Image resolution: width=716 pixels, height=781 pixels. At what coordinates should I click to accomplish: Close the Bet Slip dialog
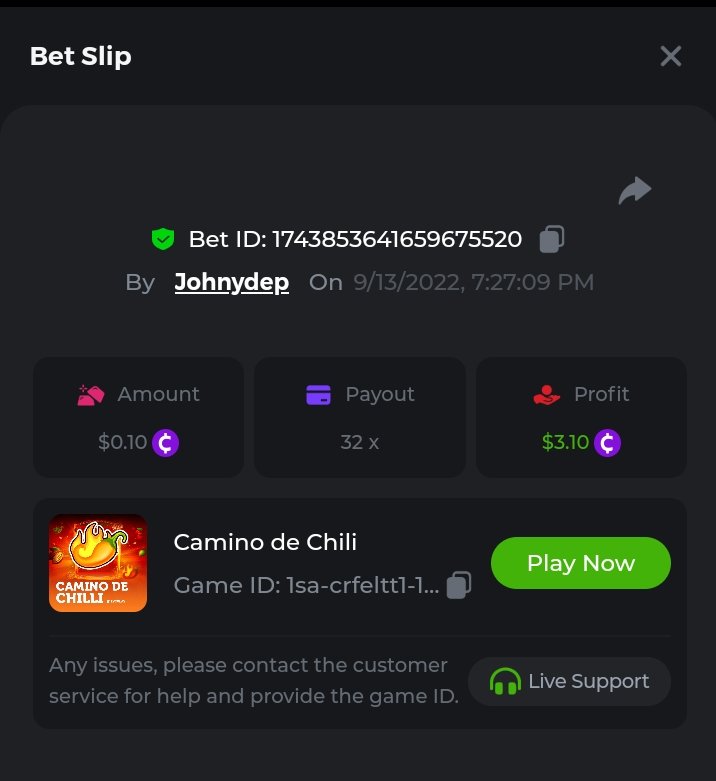(x=670, y=56)
